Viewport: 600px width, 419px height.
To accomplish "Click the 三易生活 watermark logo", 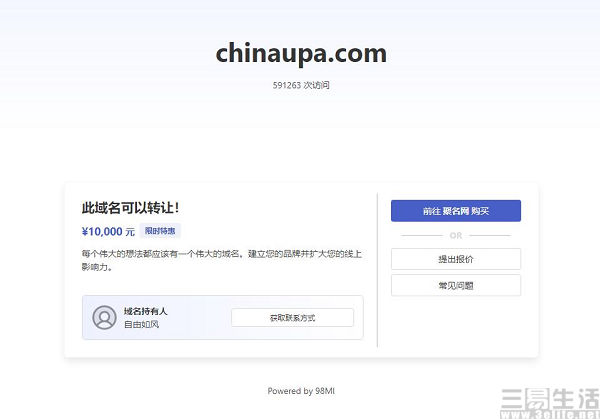I will coord(550,399).
